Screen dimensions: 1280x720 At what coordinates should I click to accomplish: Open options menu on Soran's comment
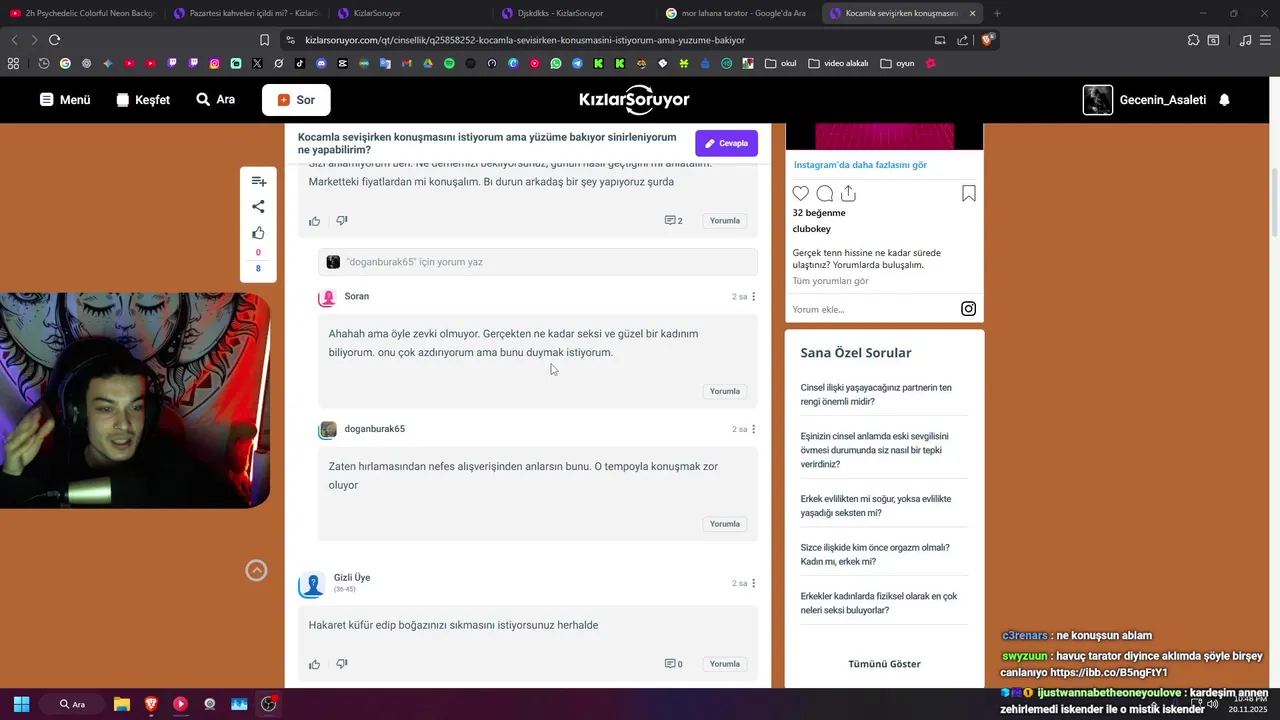(x=754, y=297)
